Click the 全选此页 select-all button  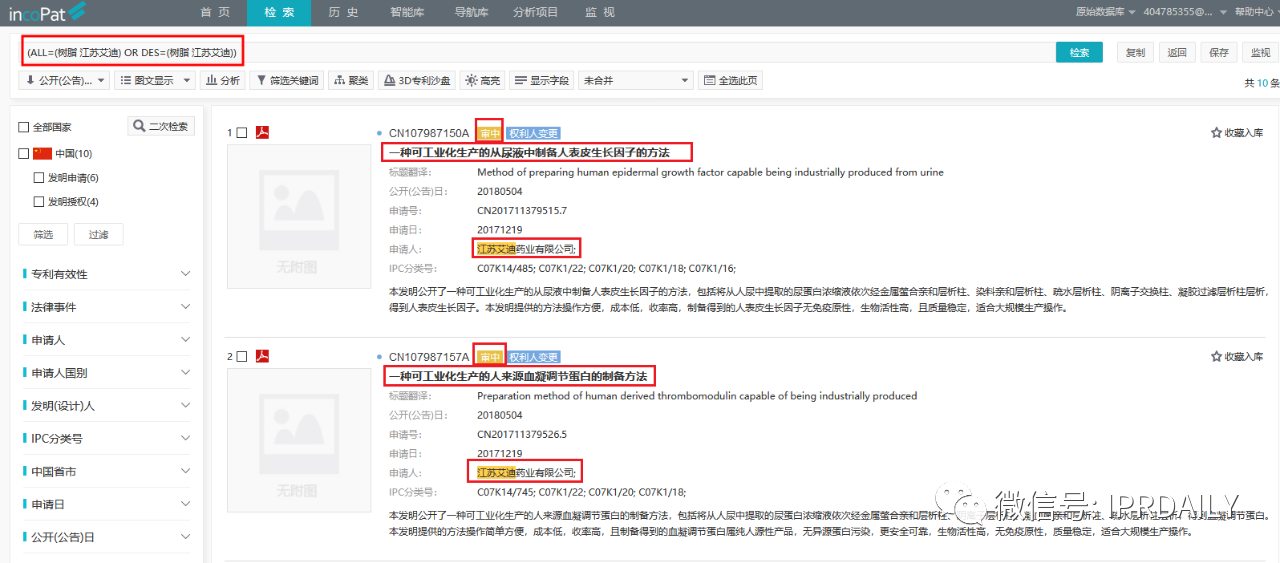[x=730, y=80]
